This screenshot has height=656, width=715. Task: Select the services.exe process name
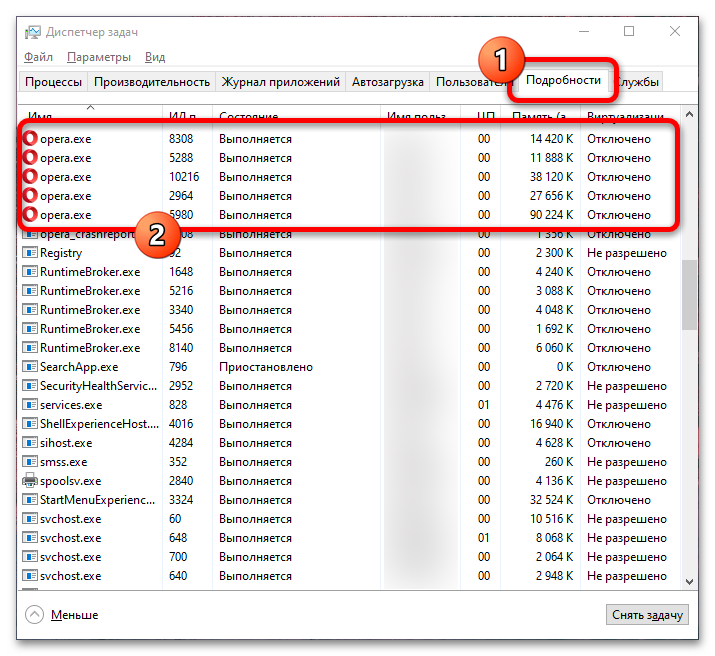[71, 405]
